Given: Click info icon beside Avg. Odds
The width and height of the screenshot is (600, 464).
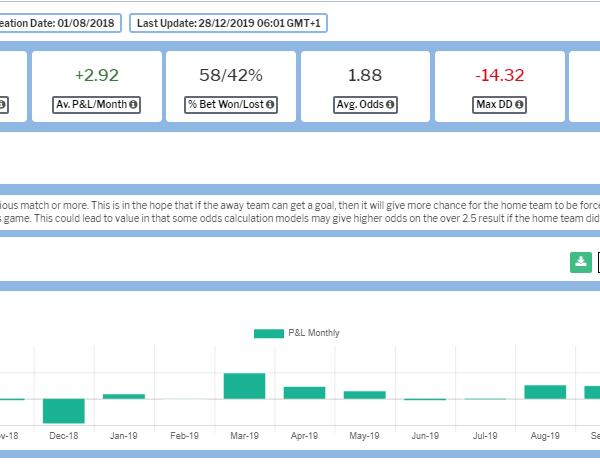Looking at the screenshot, I should point(389,104).
